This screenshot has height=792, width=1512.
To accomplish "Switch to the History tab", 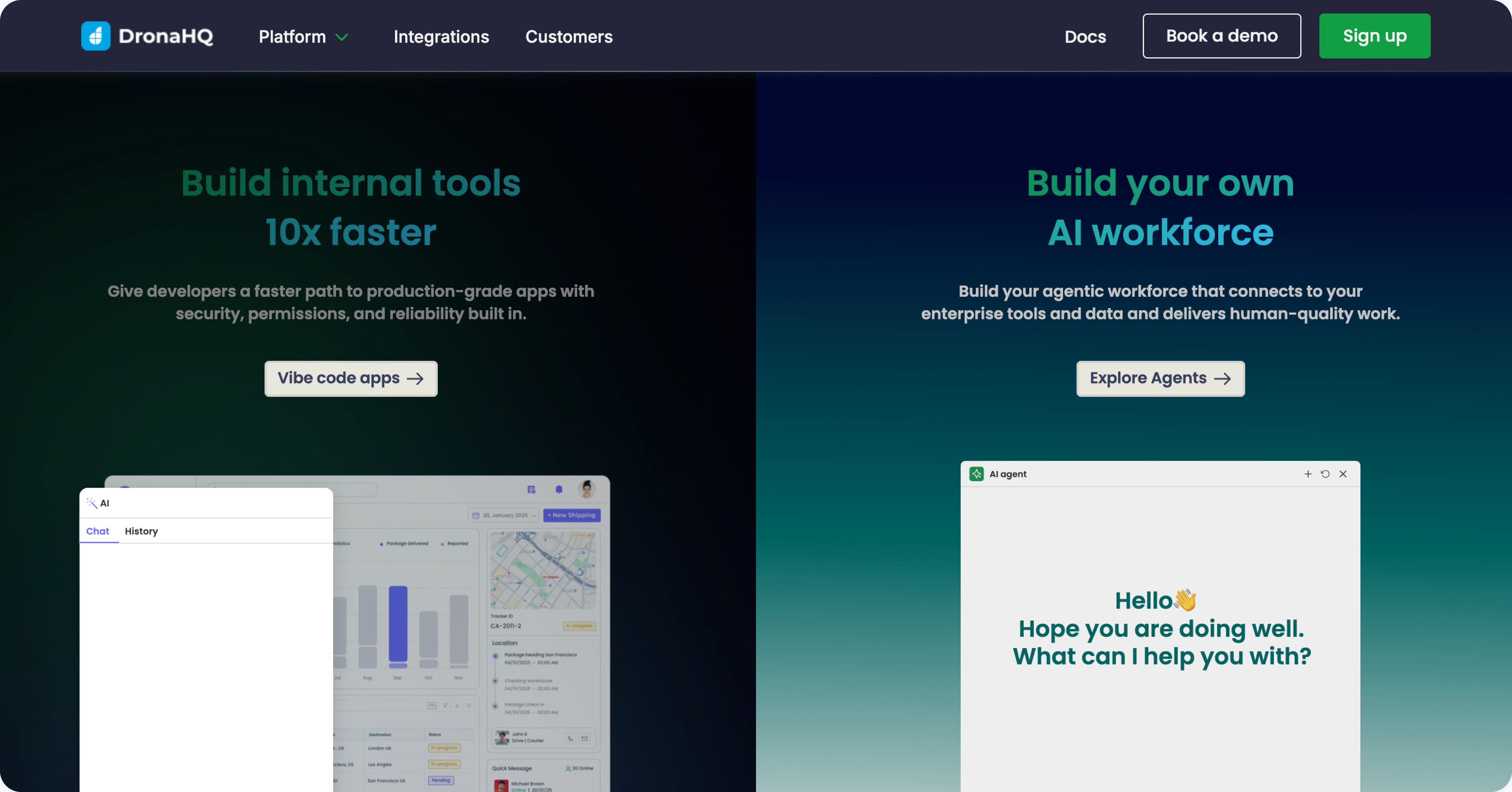I will (141, 531).
